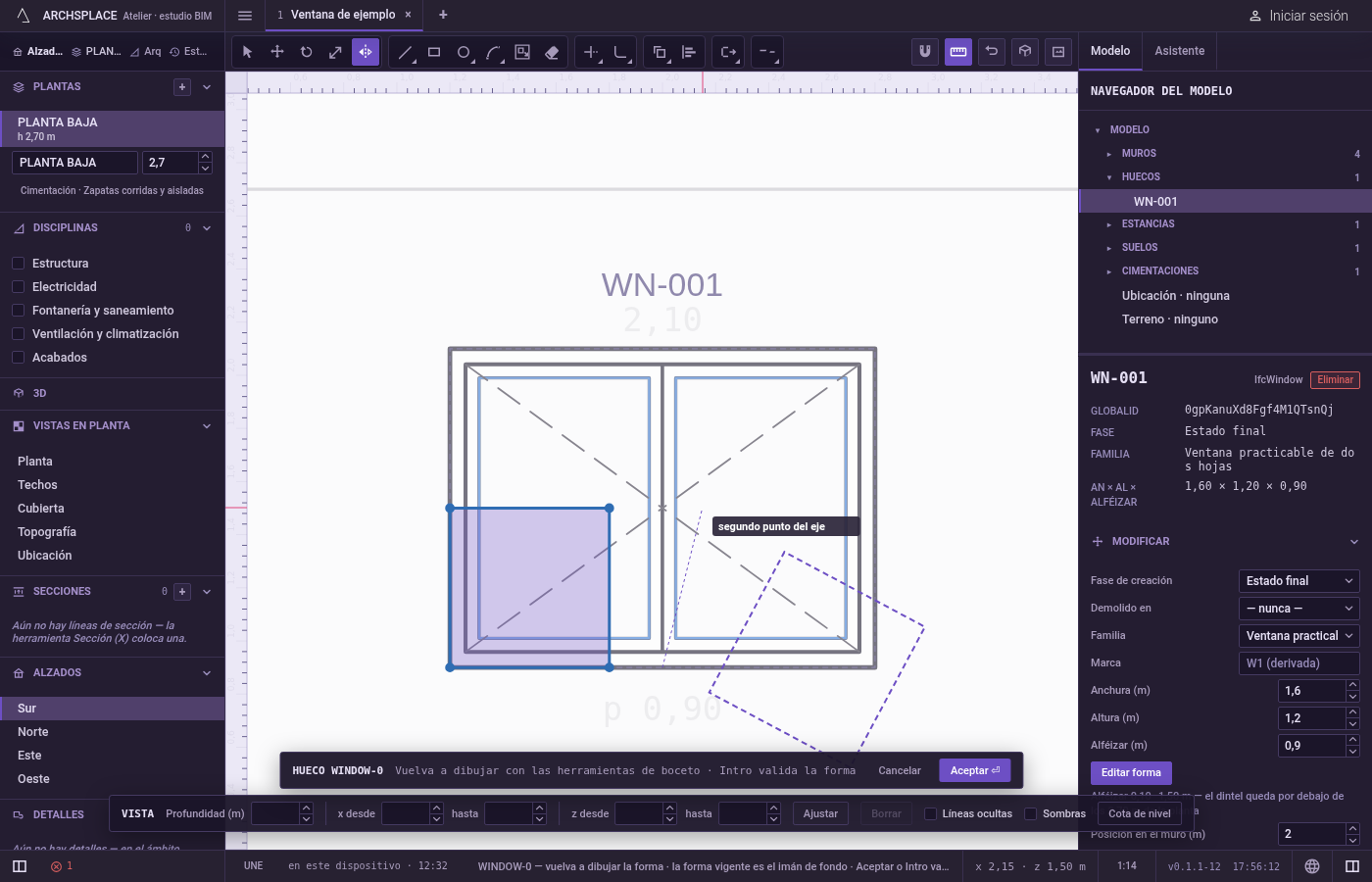The width and height of the screenshot is (1372, 882).
Task: Collapse the ALZADOS section
Action: (x=207, y=673)
